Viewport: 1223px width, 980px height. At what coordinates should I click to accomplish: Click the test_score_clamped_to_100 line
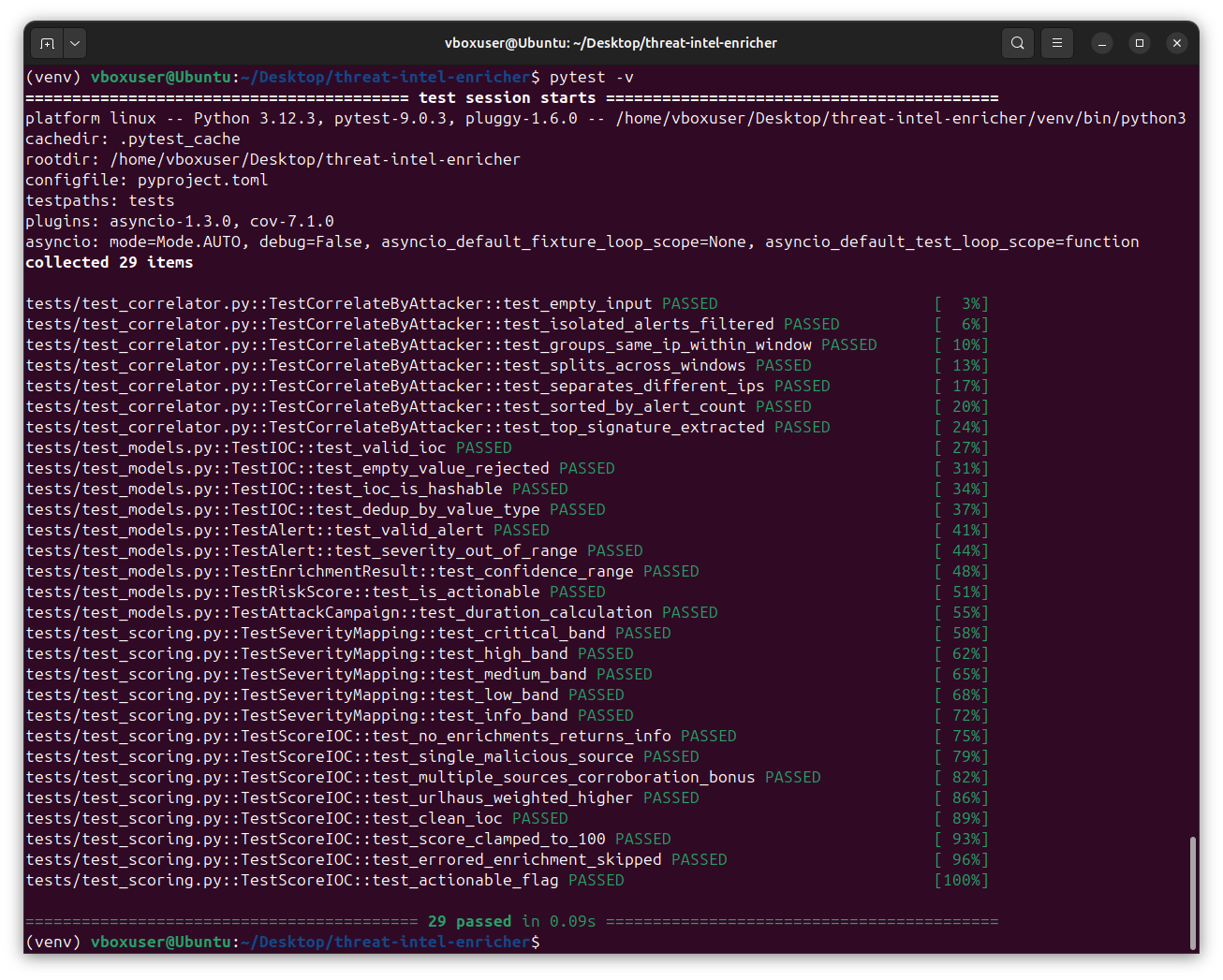[x=507, y=839]
